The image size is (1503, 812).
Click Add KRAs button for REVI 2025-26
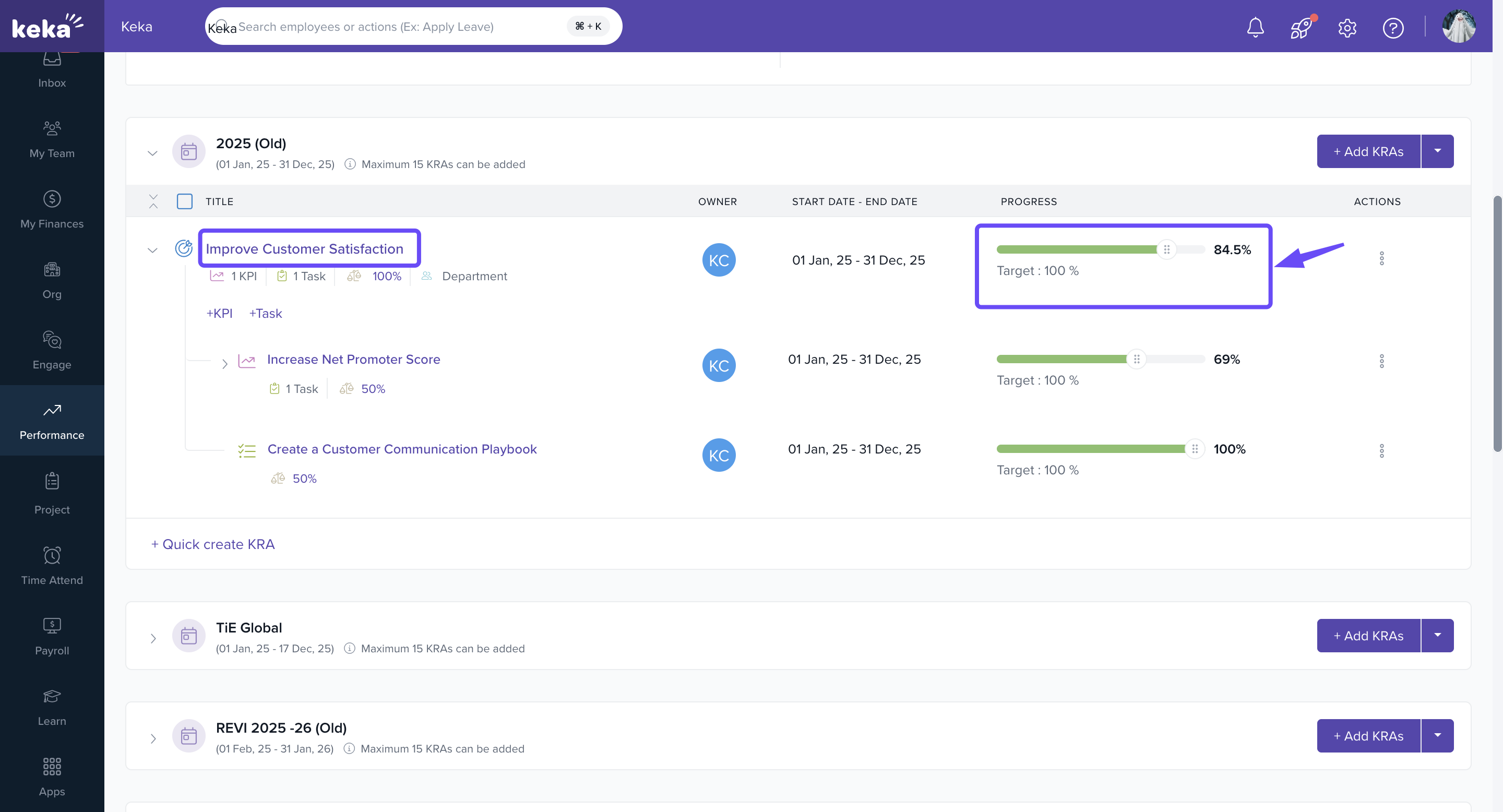coord(1368,736)
